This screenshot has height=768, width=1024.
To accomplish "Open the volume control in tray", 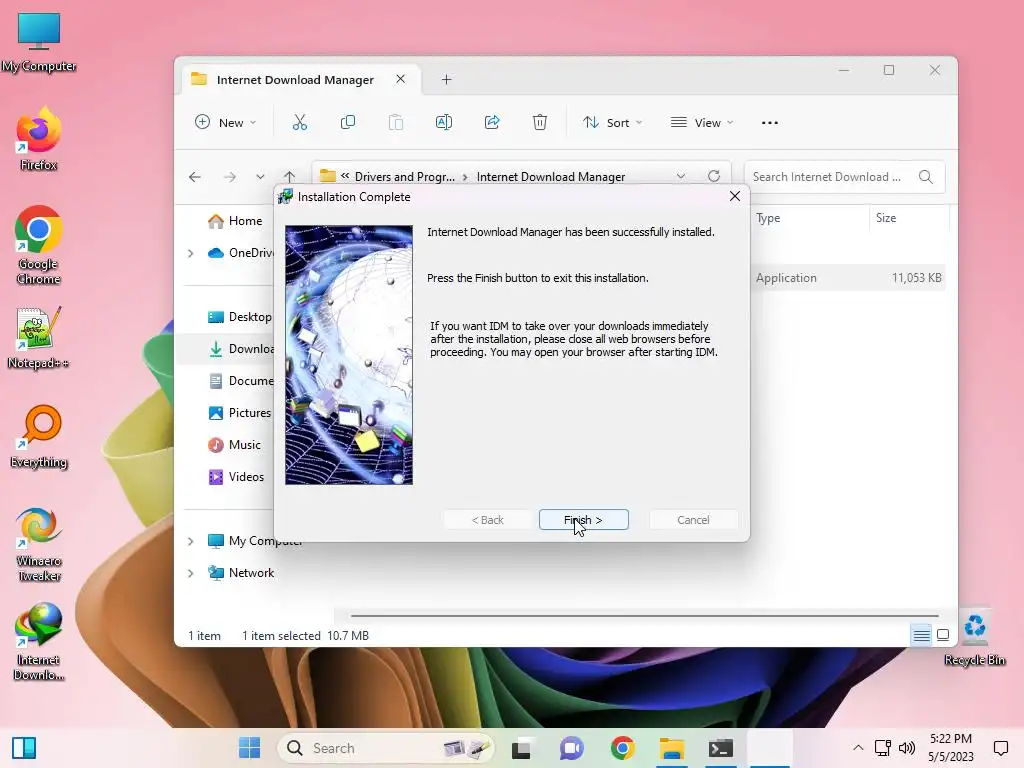I will 907,748.
